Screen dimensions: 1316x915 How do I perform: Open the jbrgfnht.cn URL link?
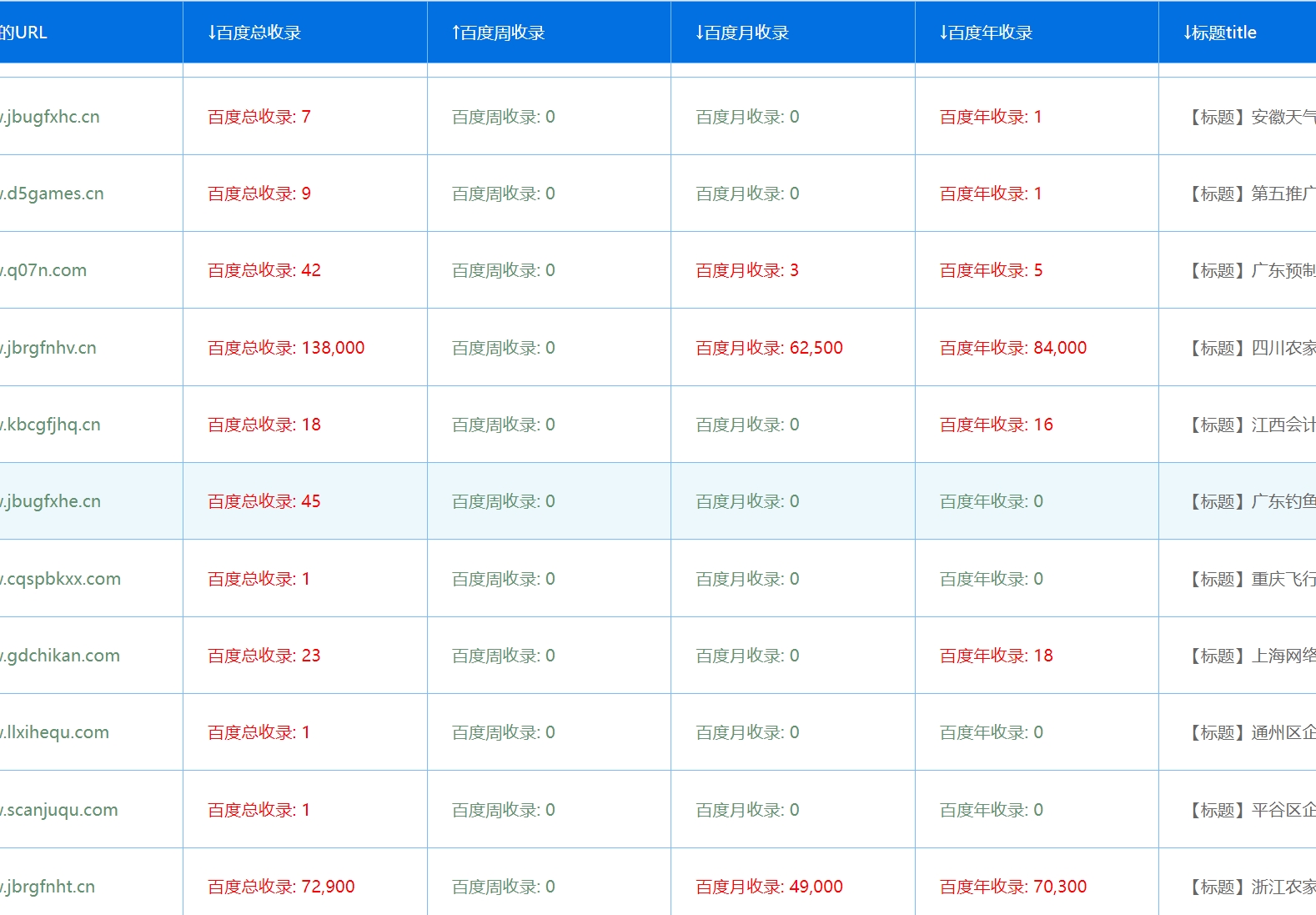(x=48, y=887)
